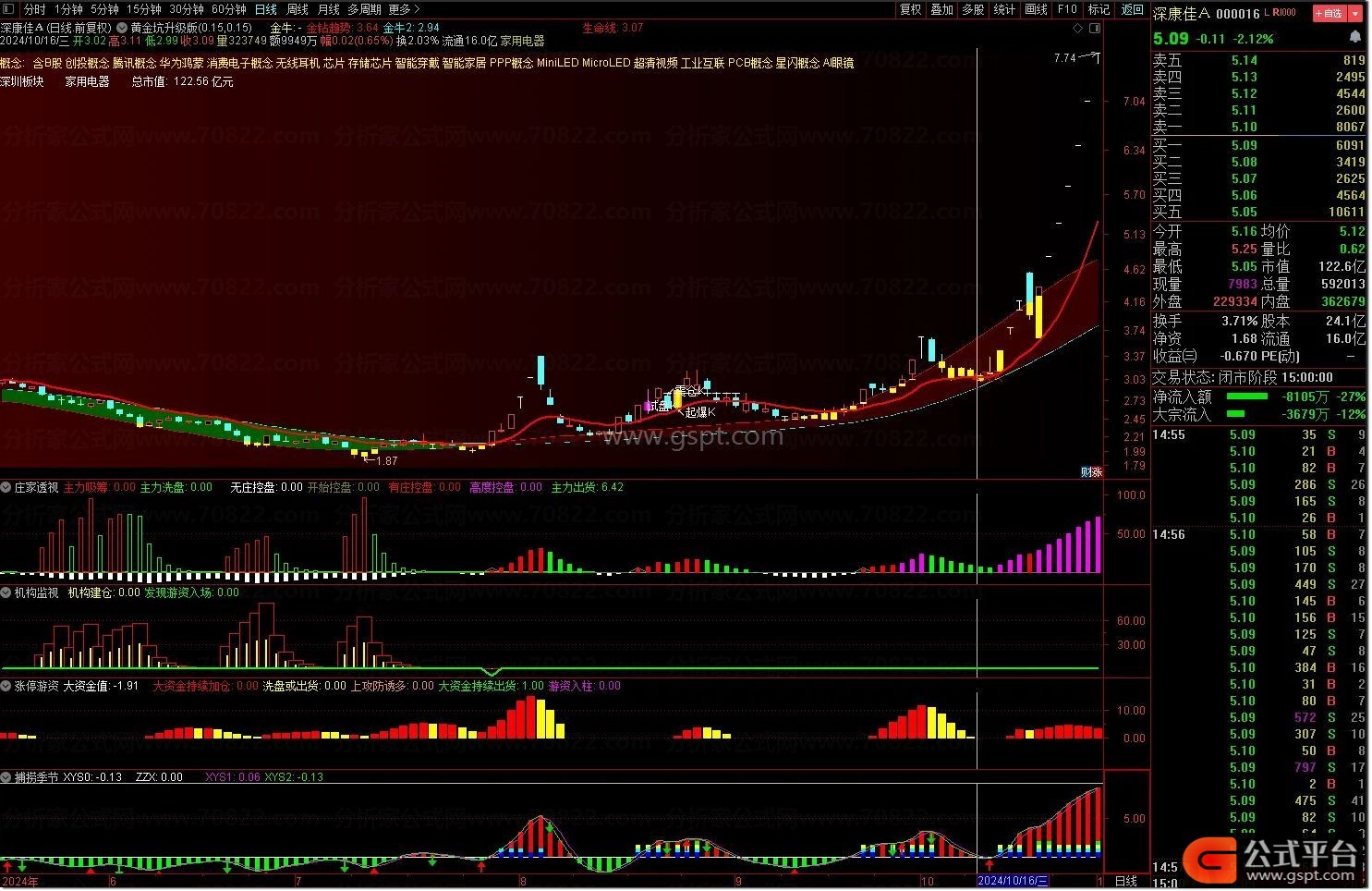Open the 星闪概念 concept link
This screenshot has height=891, width=1372.
coord(797,63)
